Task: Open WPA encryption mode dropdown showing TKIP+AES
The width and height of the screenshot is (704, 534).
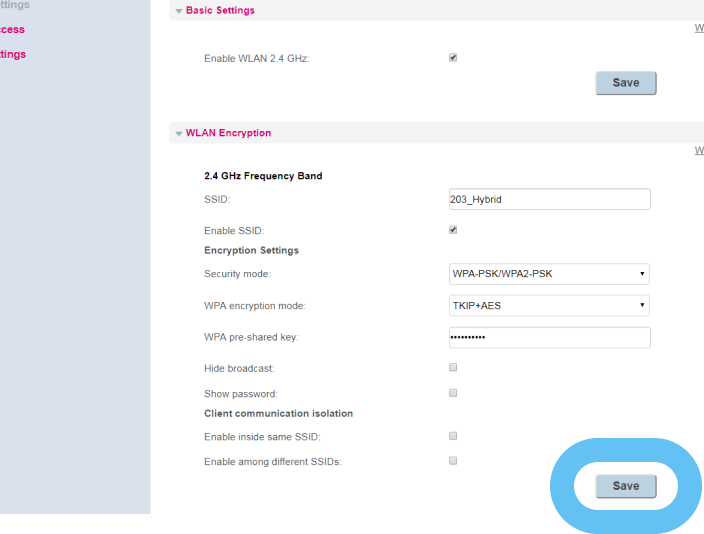Action: click(x=550, y=306)
